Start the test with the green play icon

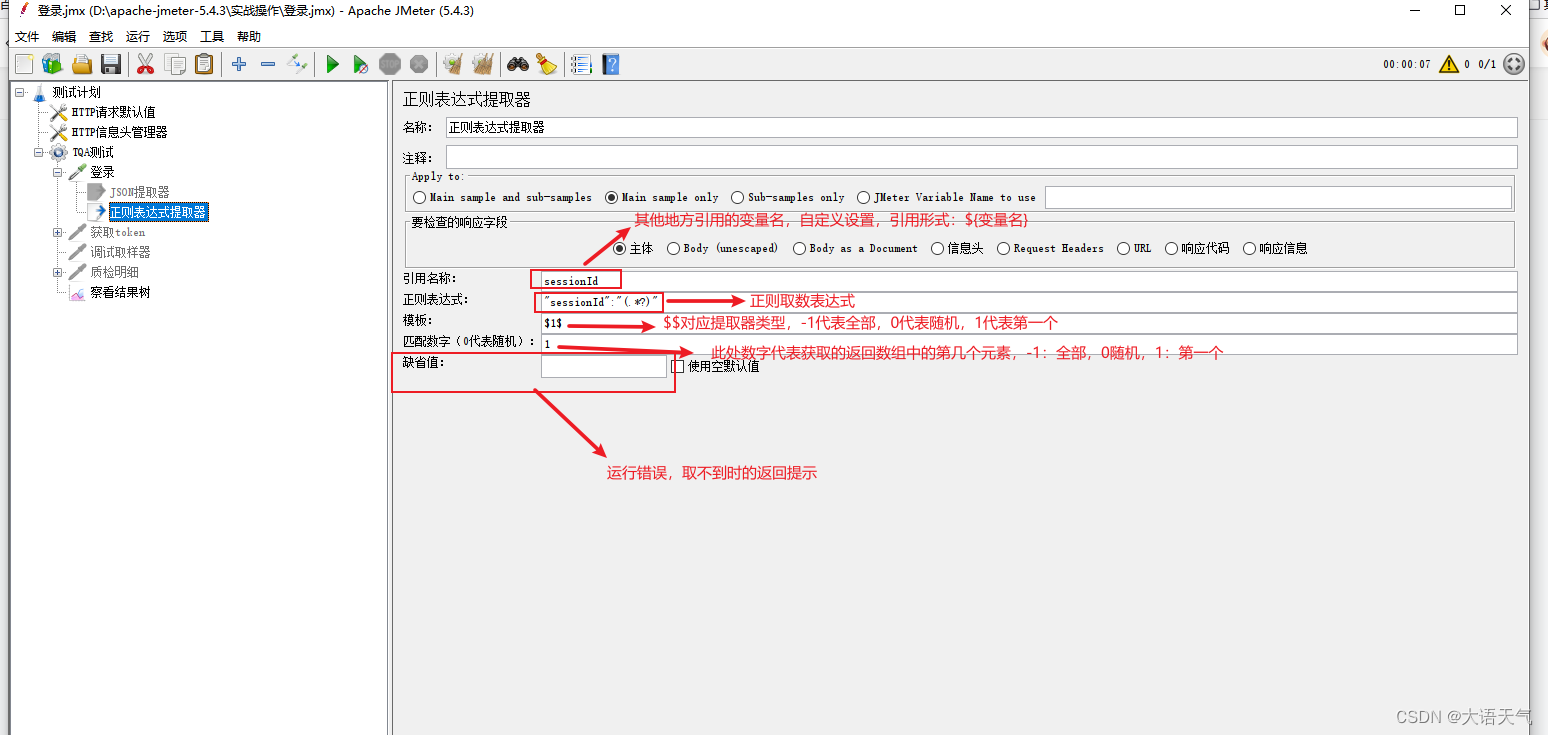(x=333, y=64)
